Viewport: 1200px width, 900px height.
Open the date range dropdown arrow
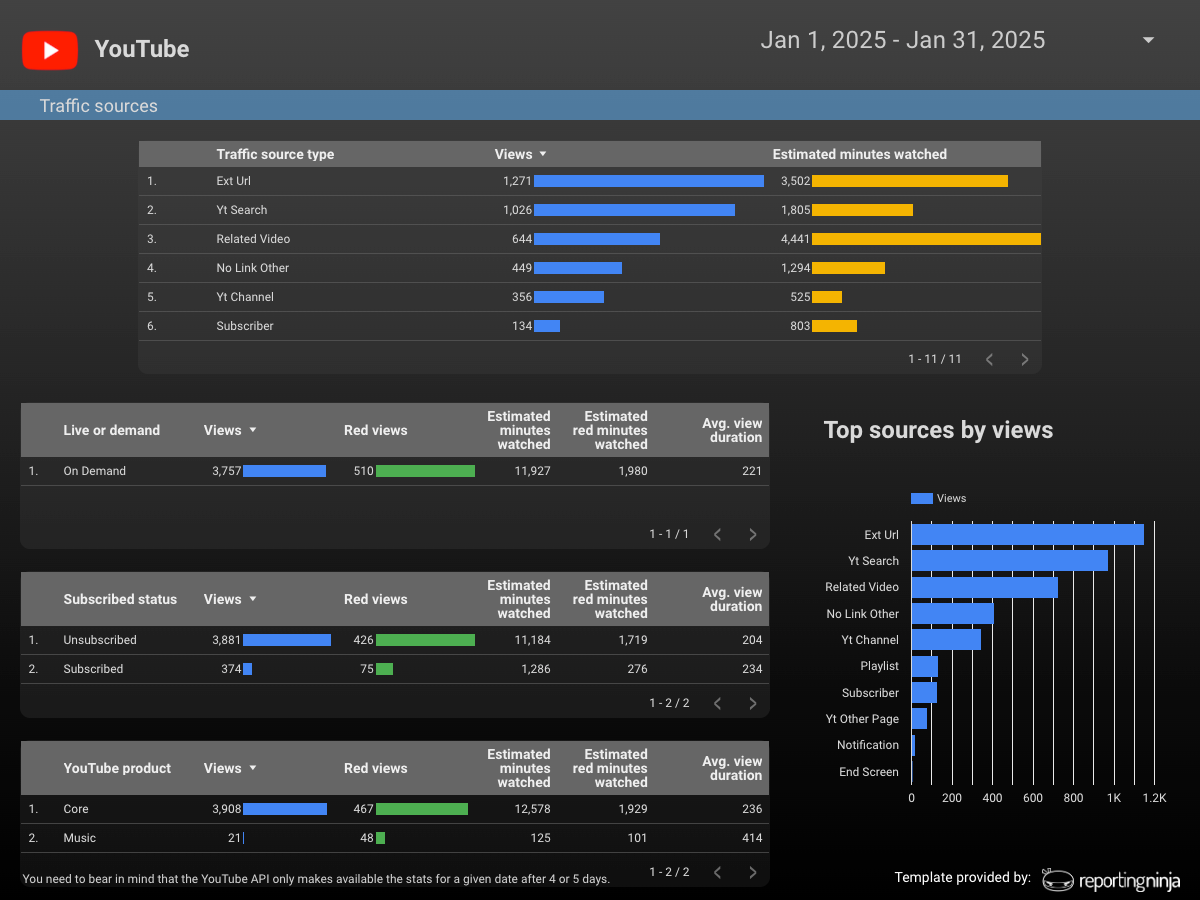point(1148,40)
